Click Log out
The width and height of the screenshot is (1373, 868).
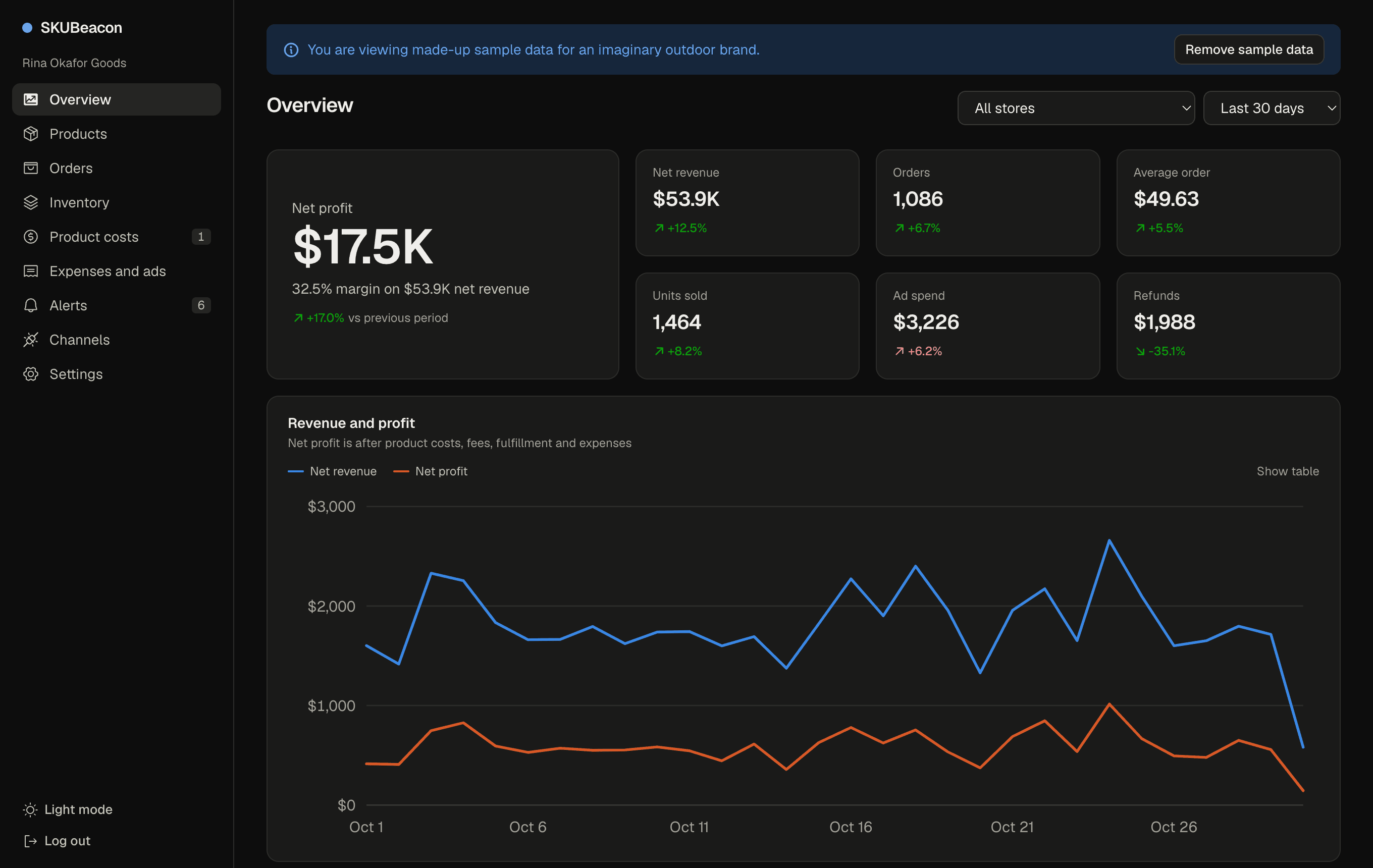(x=57, y=841)
